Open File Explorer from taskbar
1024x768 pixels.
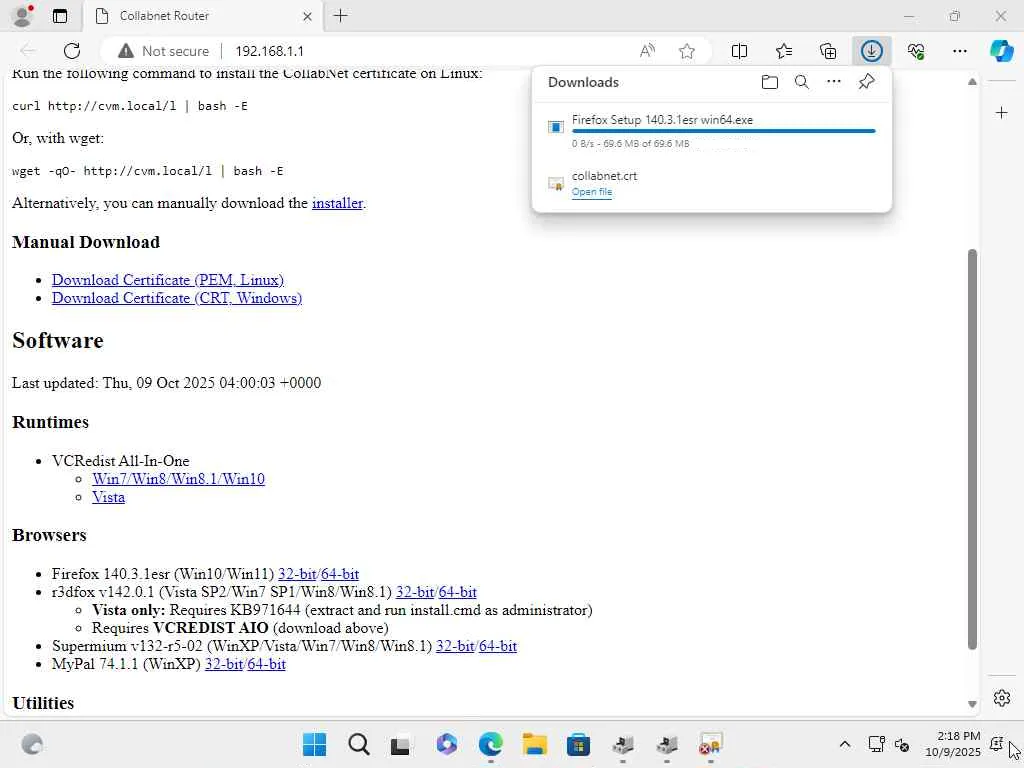[x=535, y=744]
